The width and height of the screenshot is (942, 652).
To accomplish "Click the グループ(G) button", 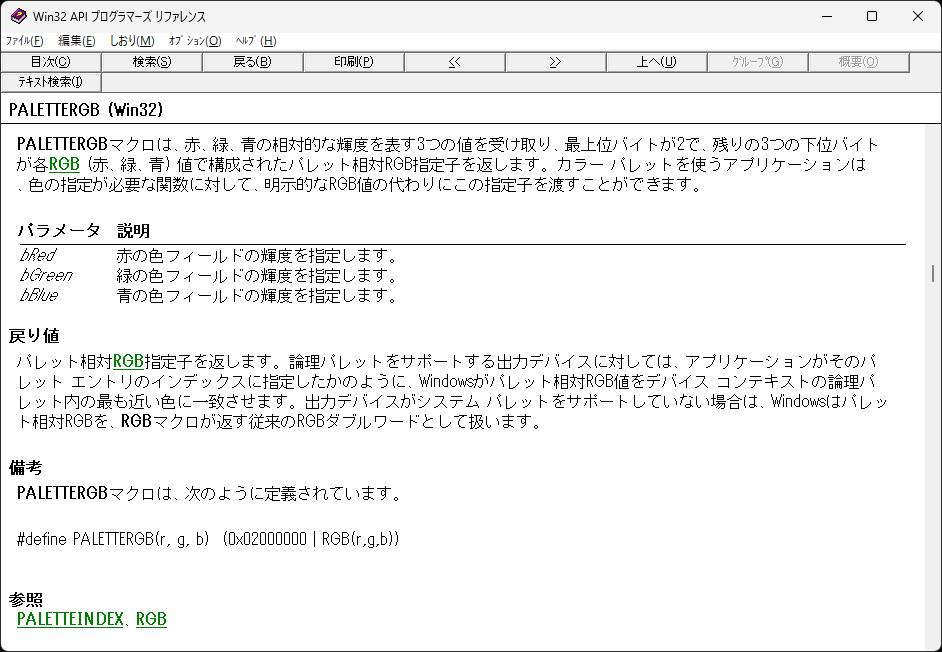I will (758, 62).
